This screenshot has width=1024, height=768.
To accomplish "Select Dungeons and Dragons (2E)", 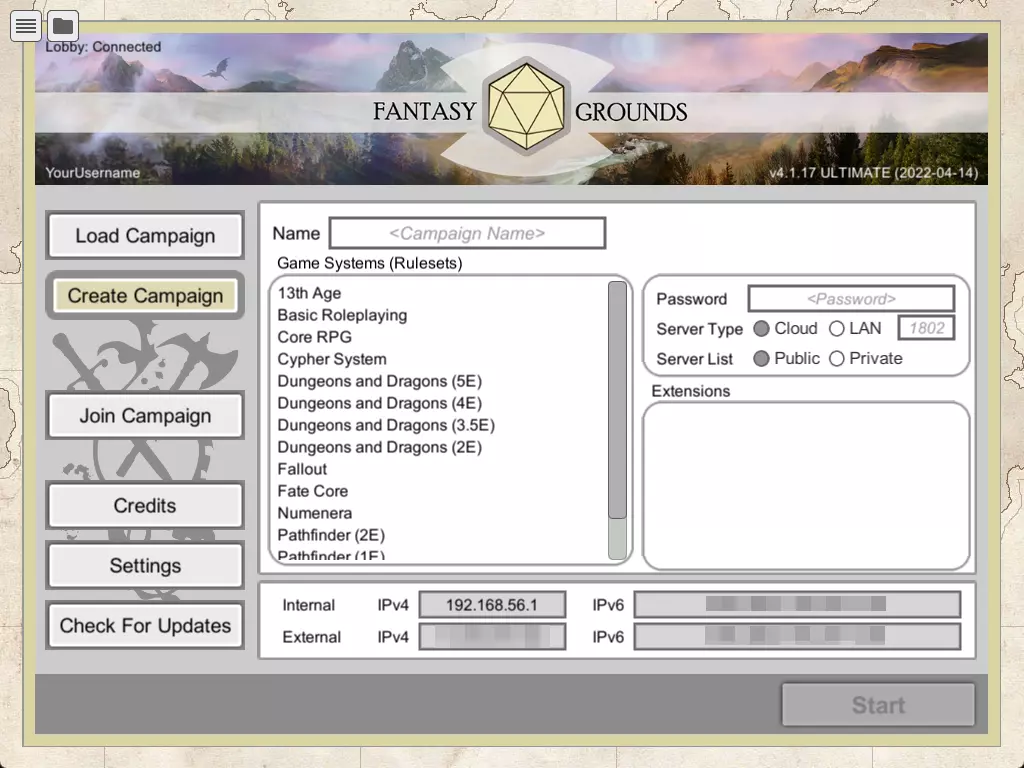I will (x=379, y=447).
